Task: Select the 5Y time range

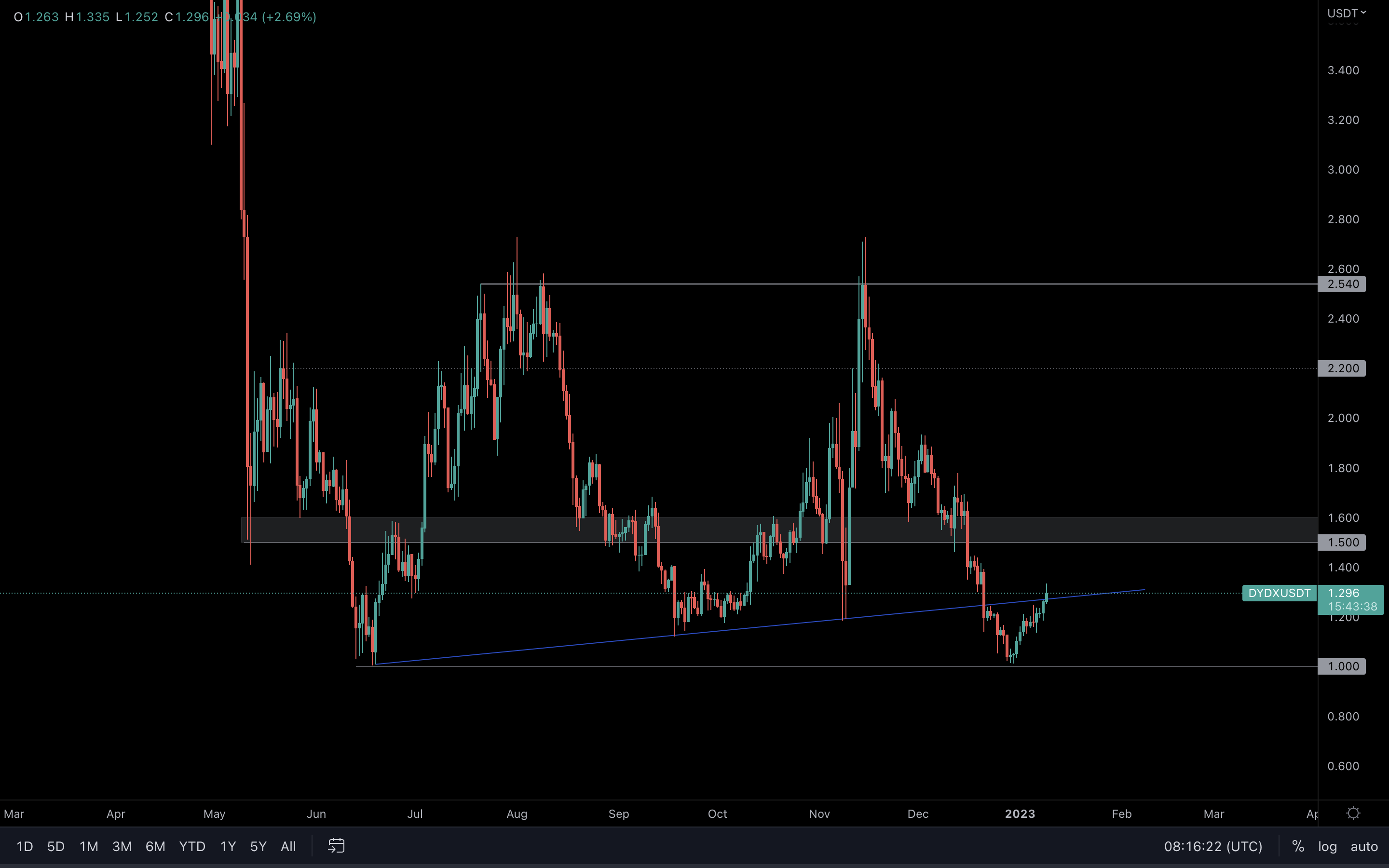Action: pos(259,846)
